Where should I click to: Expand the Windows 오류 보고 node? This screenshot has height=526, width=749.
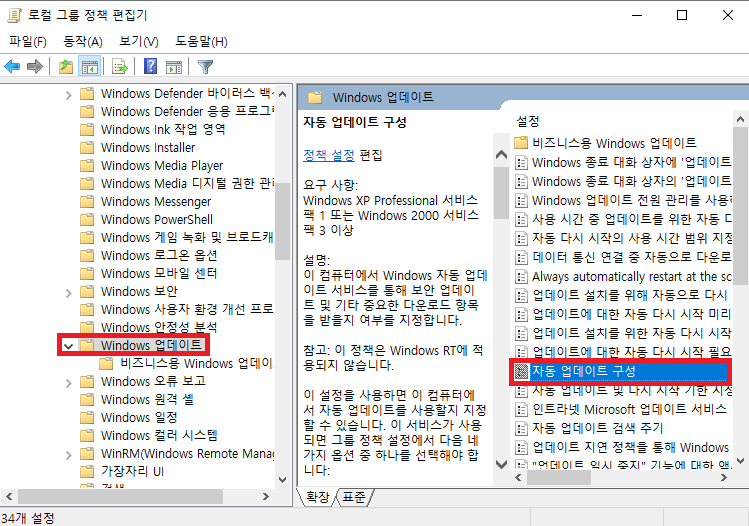point(68,382)
